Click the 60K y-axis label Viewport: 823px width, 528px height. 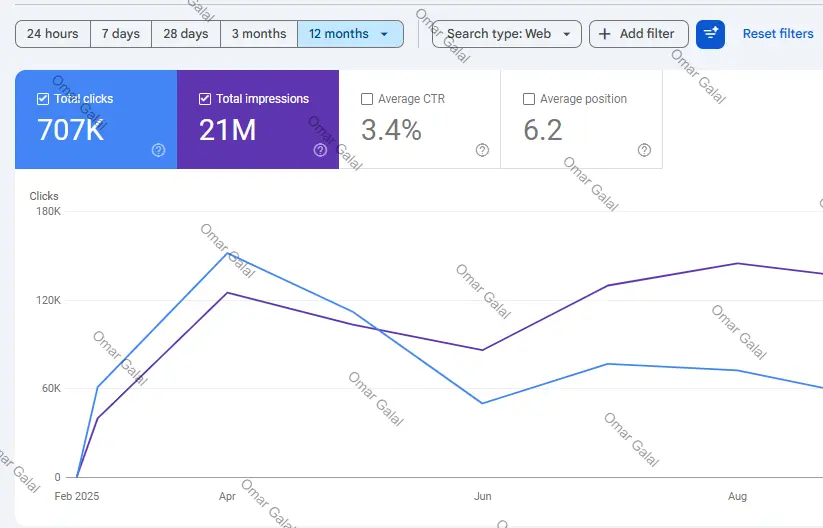[51, 388]
